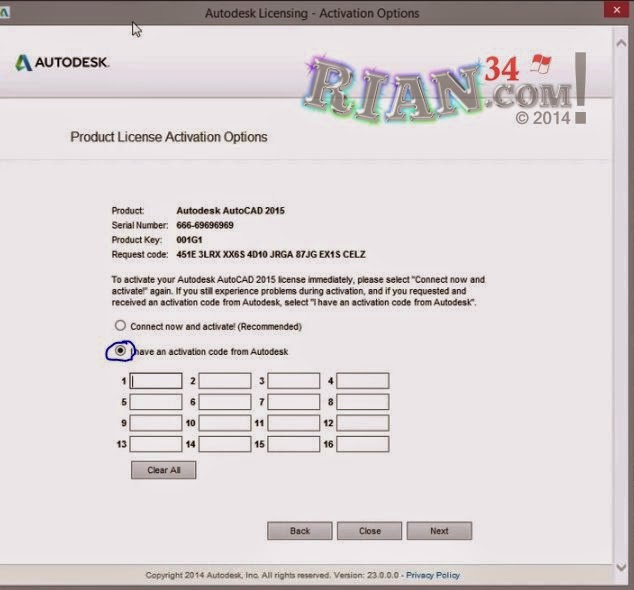Click activation code field 2
This screenshot has height=590, width=634.
225,381
